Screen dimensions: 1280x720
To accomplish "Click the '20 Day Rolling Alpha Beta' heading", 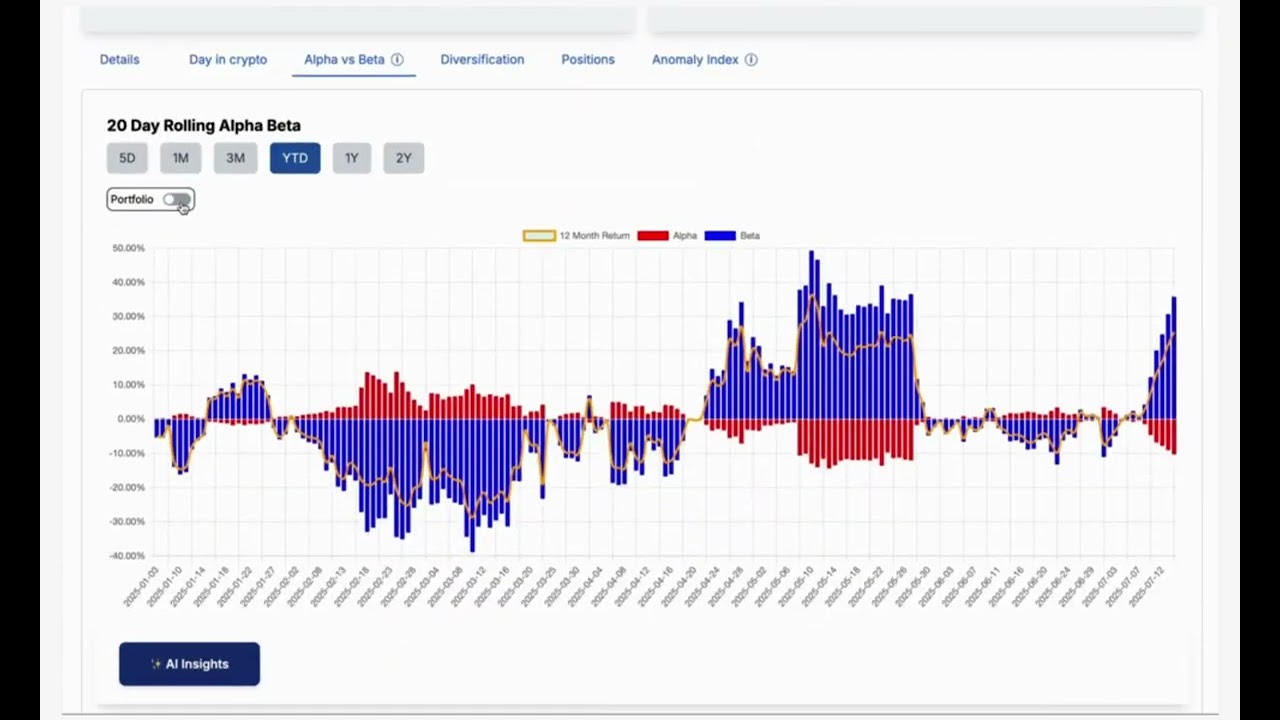I will tap(204, 126).
